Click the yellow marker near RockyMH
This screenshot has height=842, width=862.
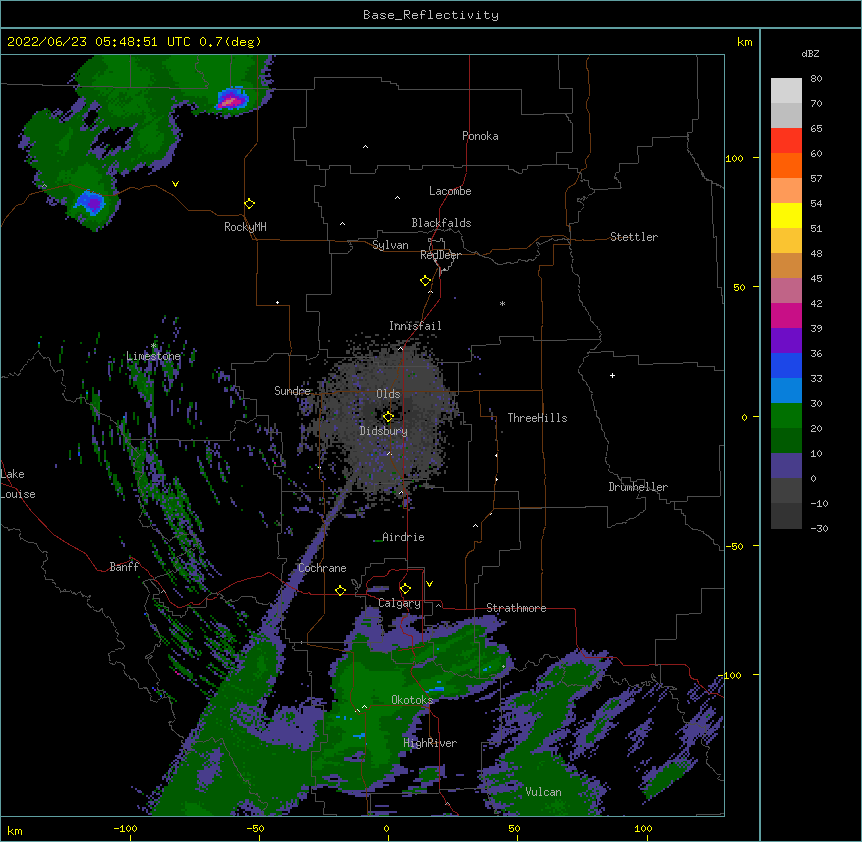point(249,203)
